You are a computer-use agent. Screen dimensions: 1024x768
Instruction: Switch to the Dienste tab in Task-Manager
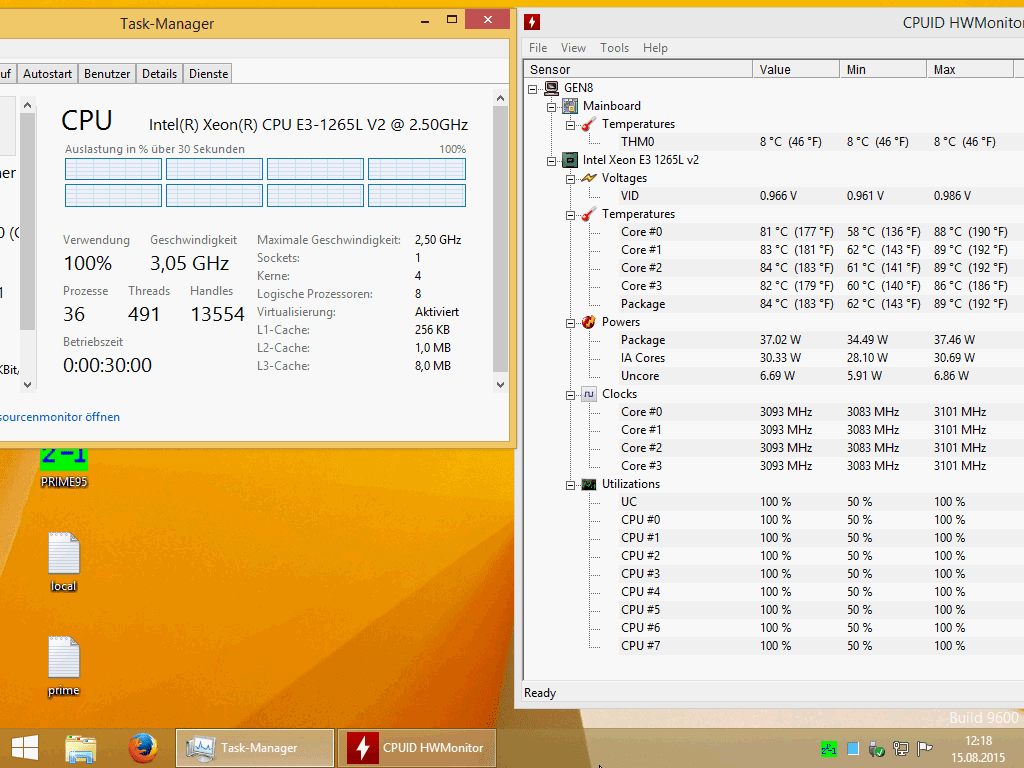[208, 74]
